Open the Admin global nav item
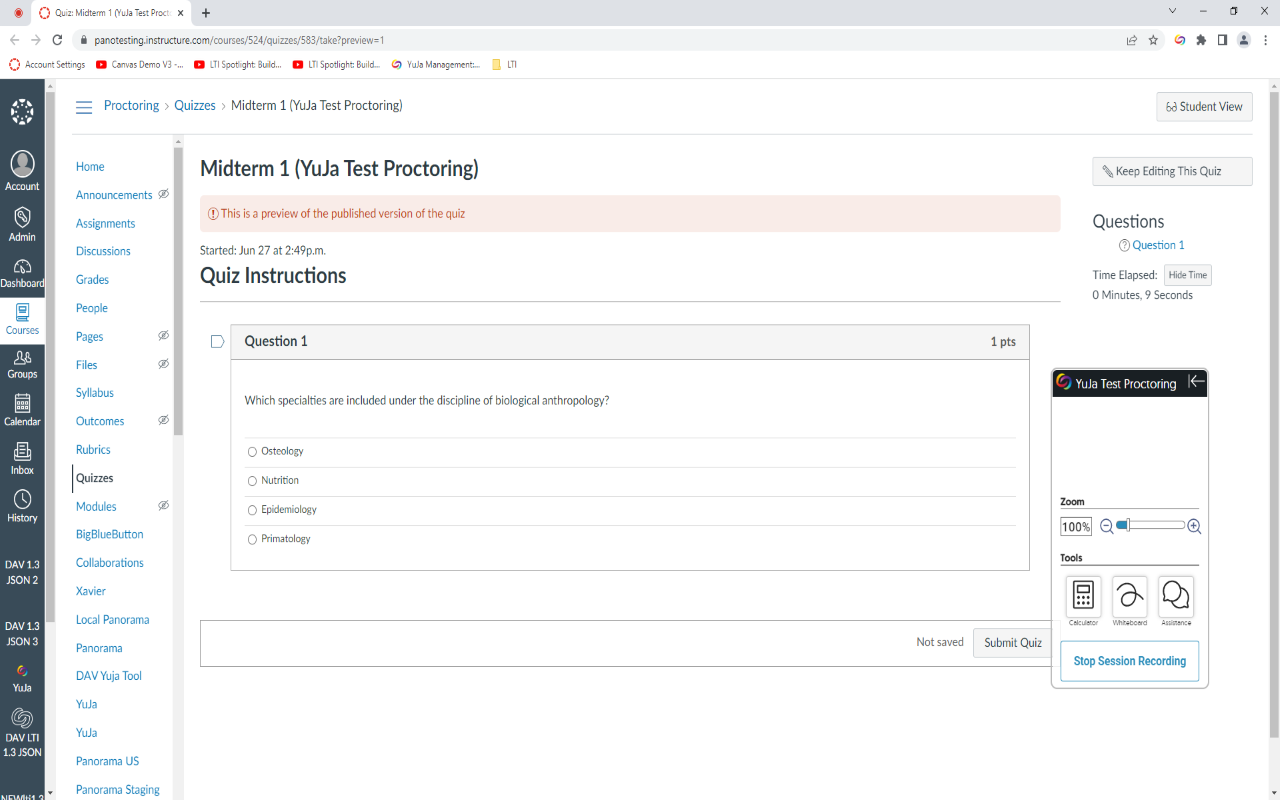 point(22,224)
